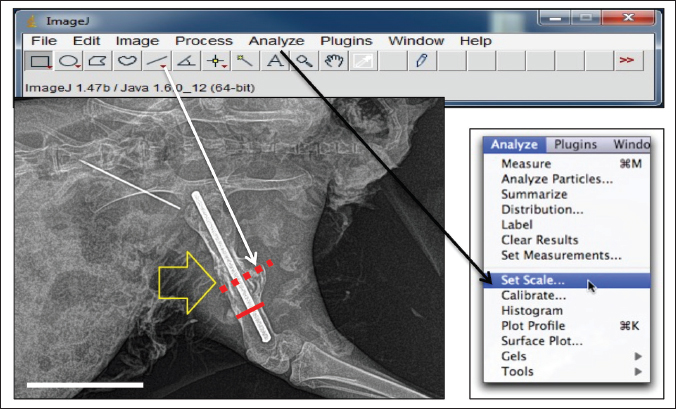Open the Process menu

tap(203, 41)
